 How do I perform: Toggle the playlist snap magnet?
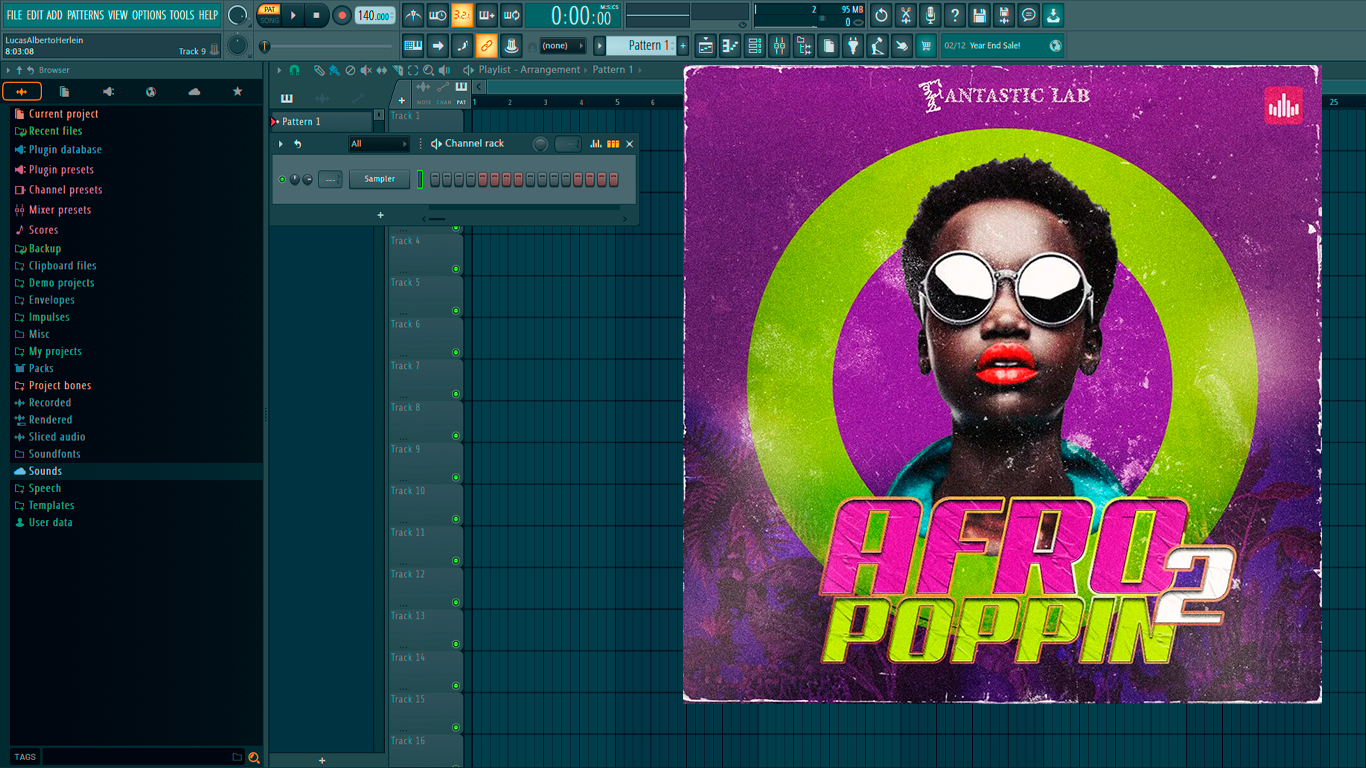click(x=294, y=70)
